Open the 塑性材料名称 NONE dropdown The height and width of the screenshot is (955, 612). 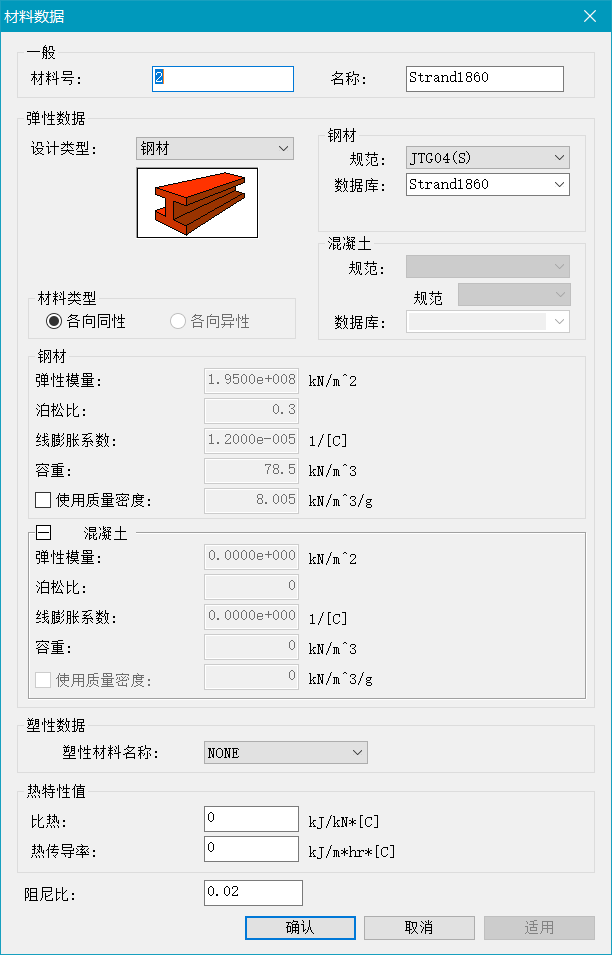[x=285, y=752]
